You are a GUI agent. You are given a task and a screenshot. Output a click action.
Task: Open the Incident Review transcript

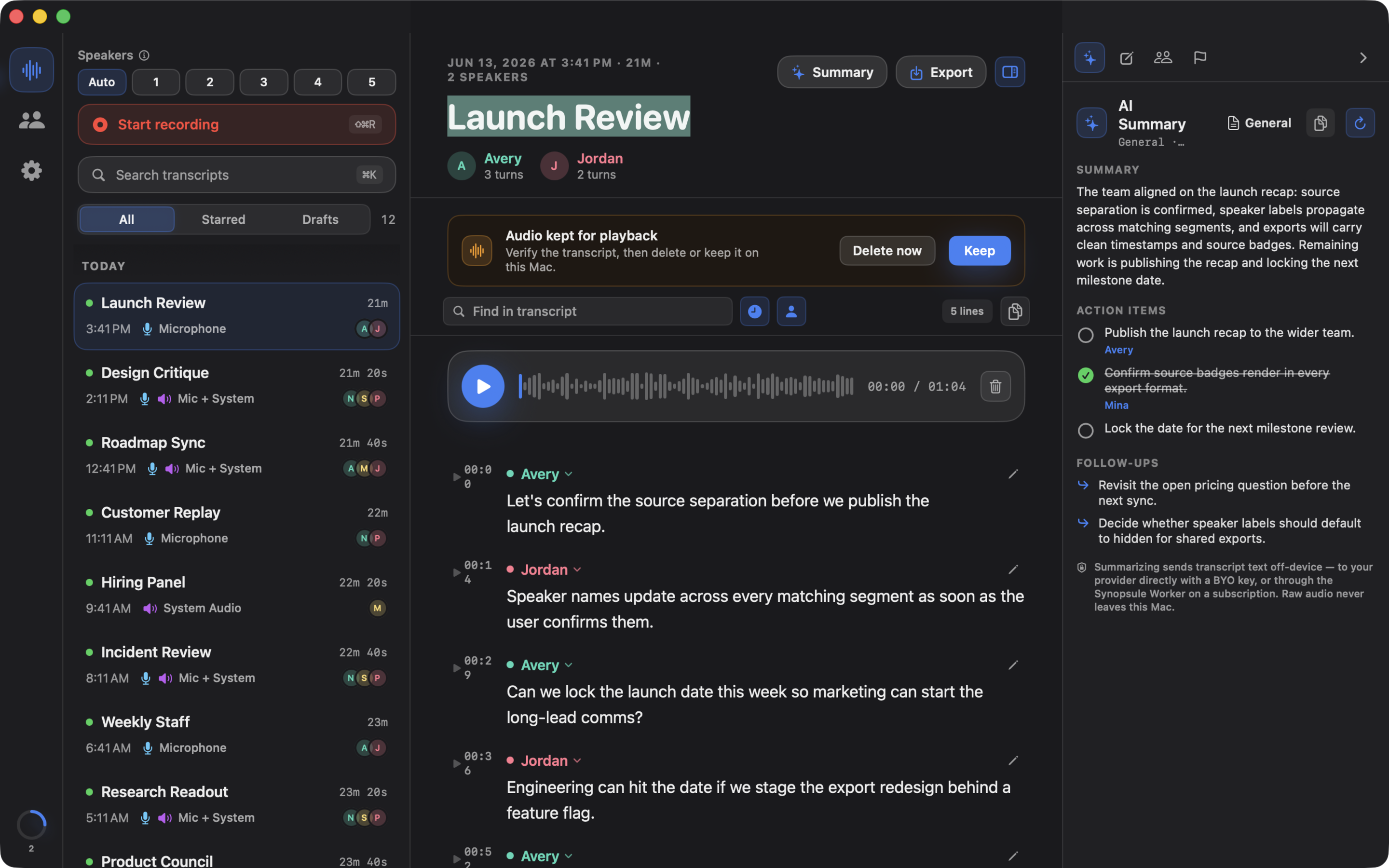236,665
